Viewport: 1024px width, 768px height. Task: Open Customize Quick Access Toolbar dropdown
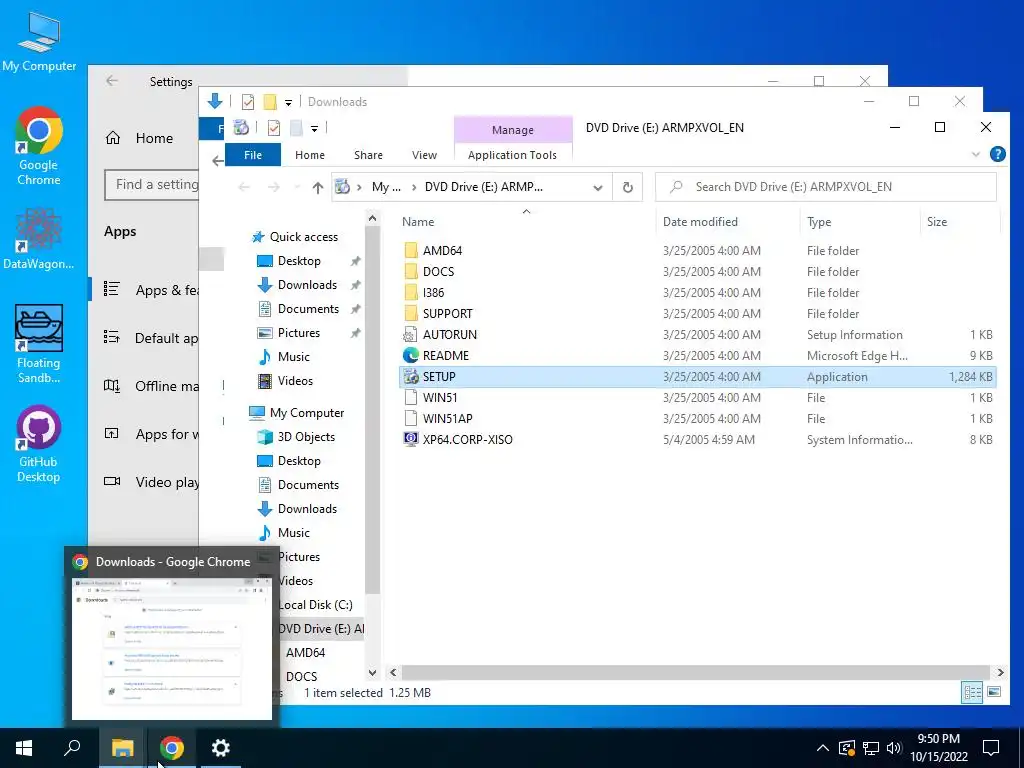click(314, 129)
